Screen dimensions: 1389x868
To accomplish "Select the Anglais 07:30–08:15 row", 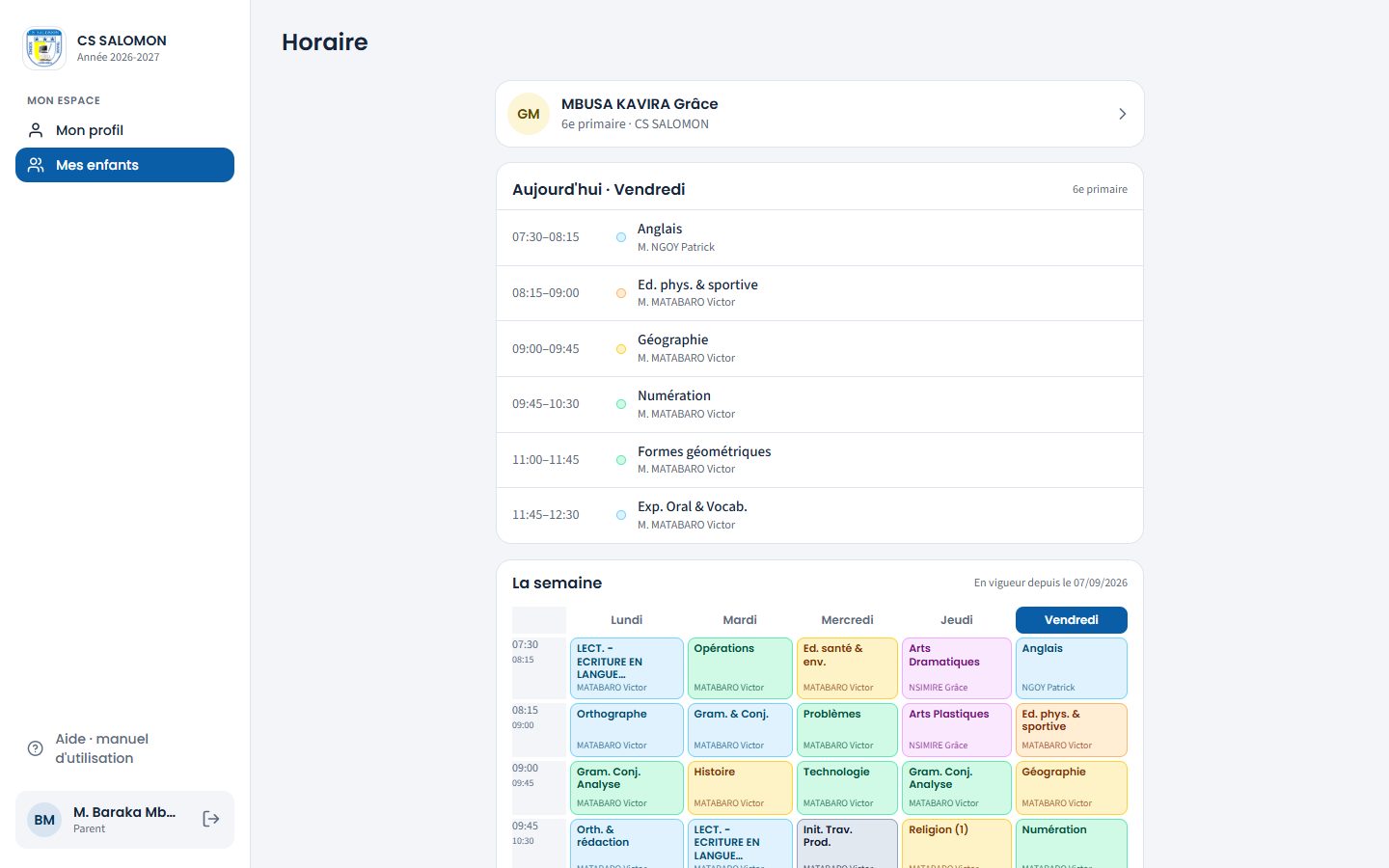I will [x=820, y=237].
